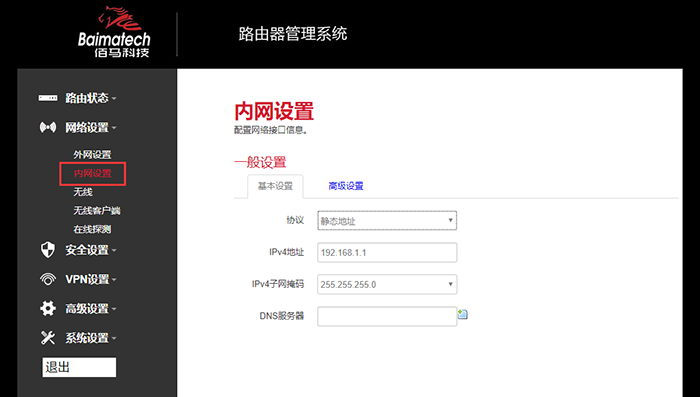Click the DNS服务器 field label
The height and width of the screenshot is (397, 700).
click(282, 316)
